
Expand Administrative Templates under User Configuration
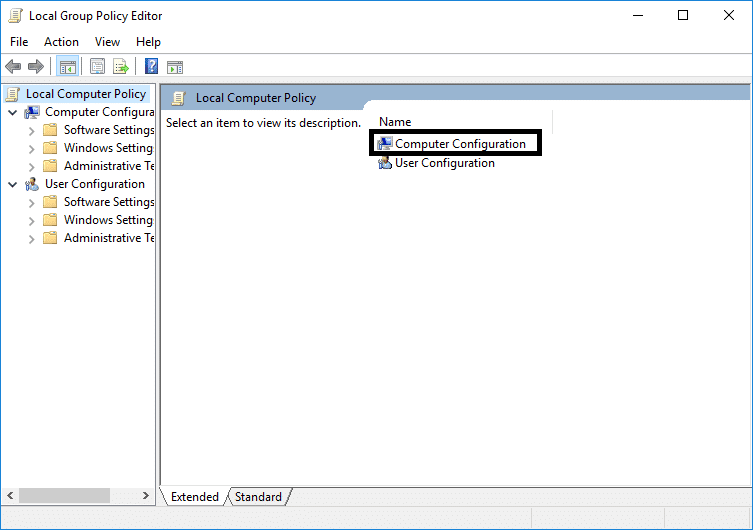tap(32, 239)
